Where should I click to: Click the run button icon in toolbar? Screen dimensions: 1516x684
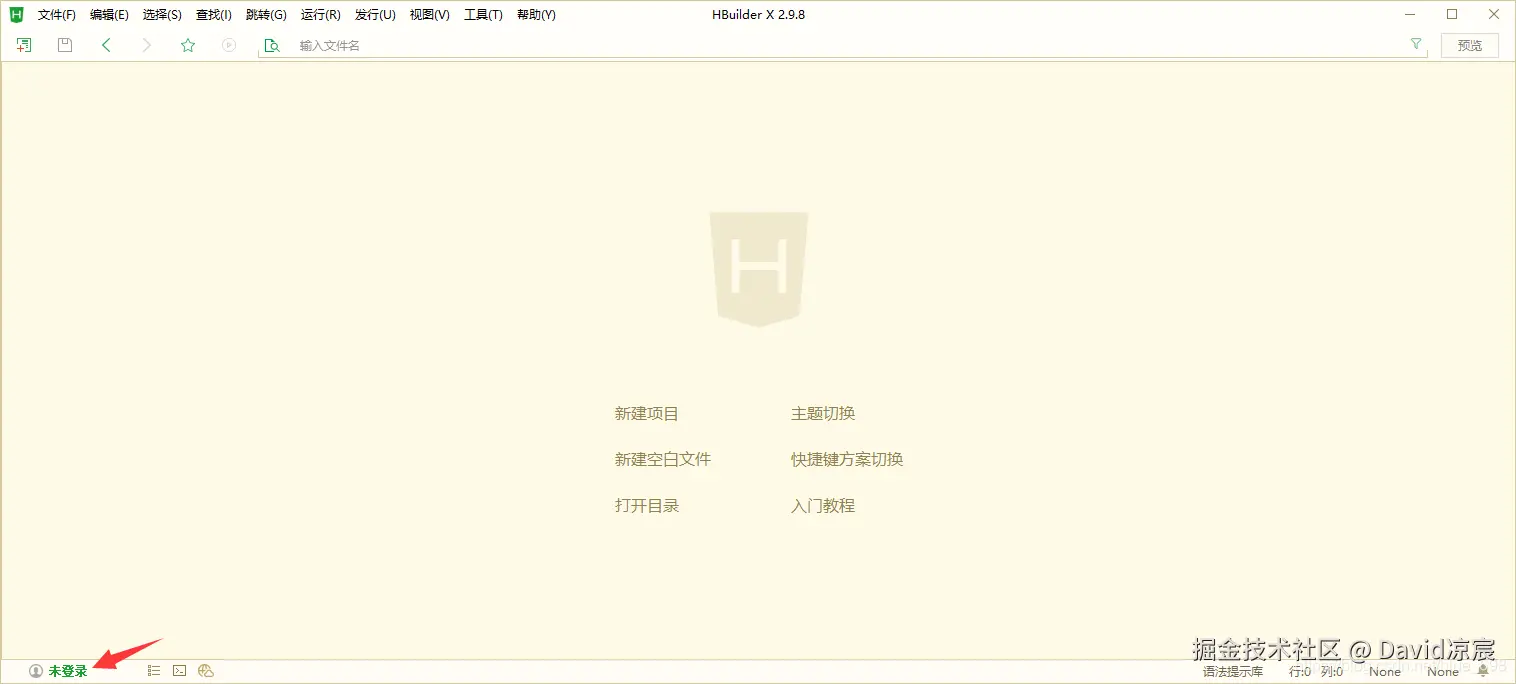click(x=228, y=44)
